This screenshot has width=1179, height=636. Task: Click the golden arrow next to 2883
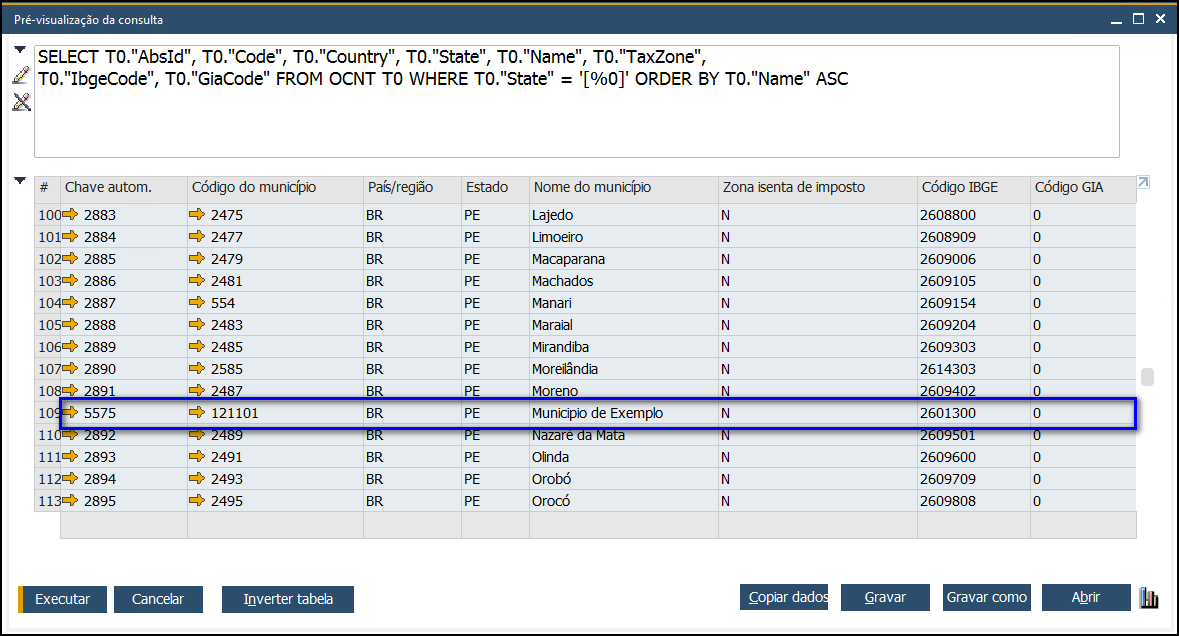[71, 215]
